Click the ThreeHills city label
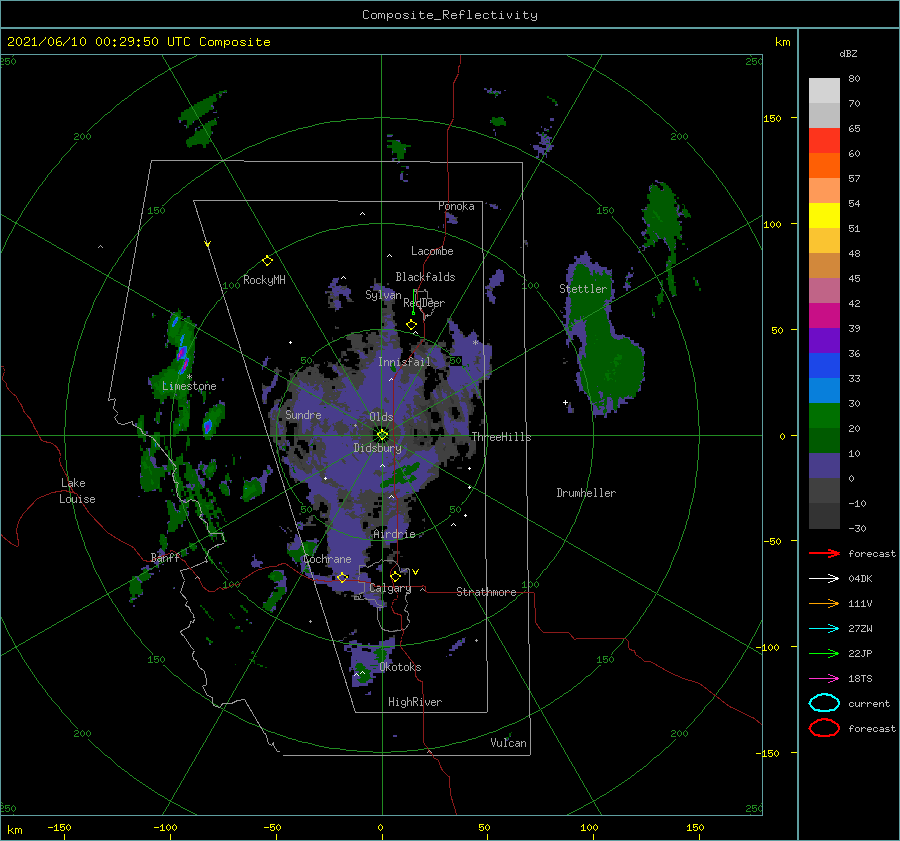The height and width of the screenshot is (841, 900). (x=501, y=437)
